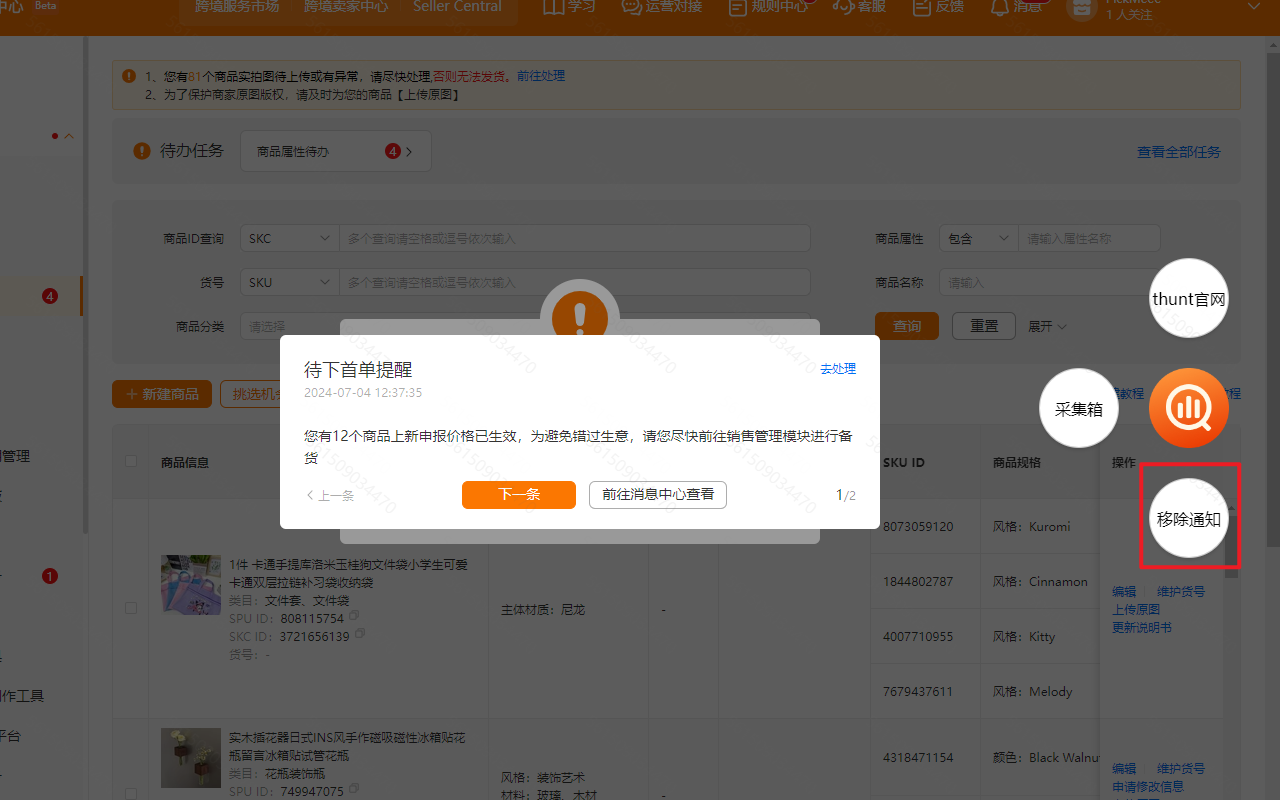1280x800 pixels.
Task: Click the 请输入属性名称 input field
Action: [x=1089, y=238]
